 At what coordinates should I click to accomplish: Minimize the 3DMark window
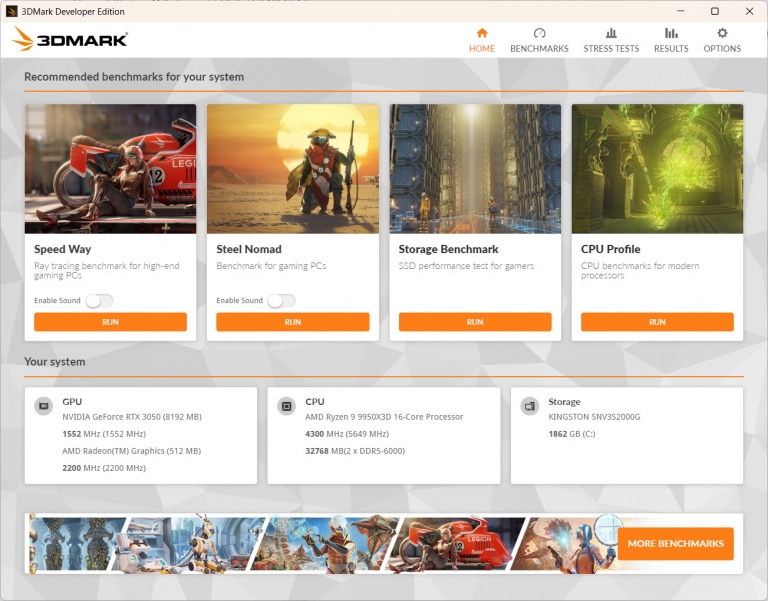point(681,11)
